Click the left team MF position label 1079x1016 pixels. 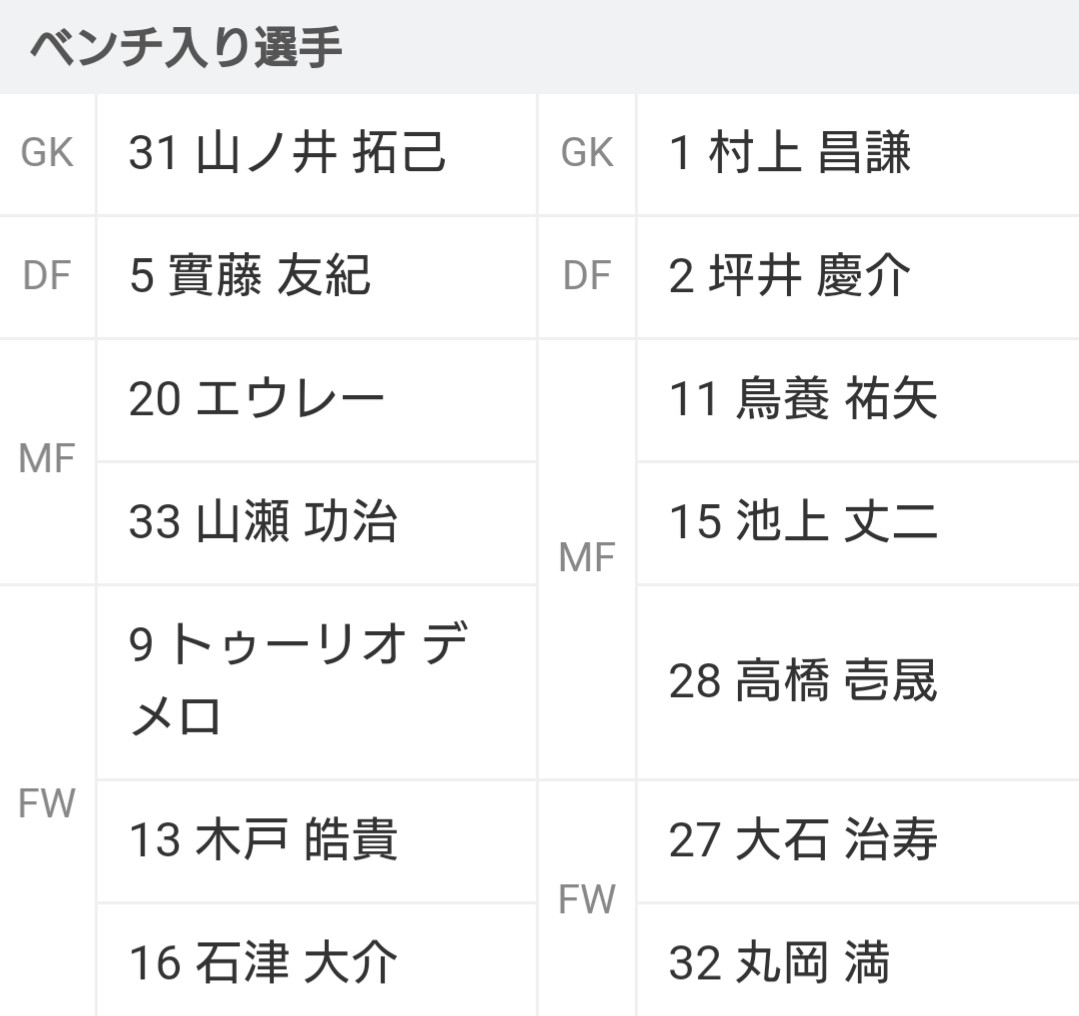point(47,458)
